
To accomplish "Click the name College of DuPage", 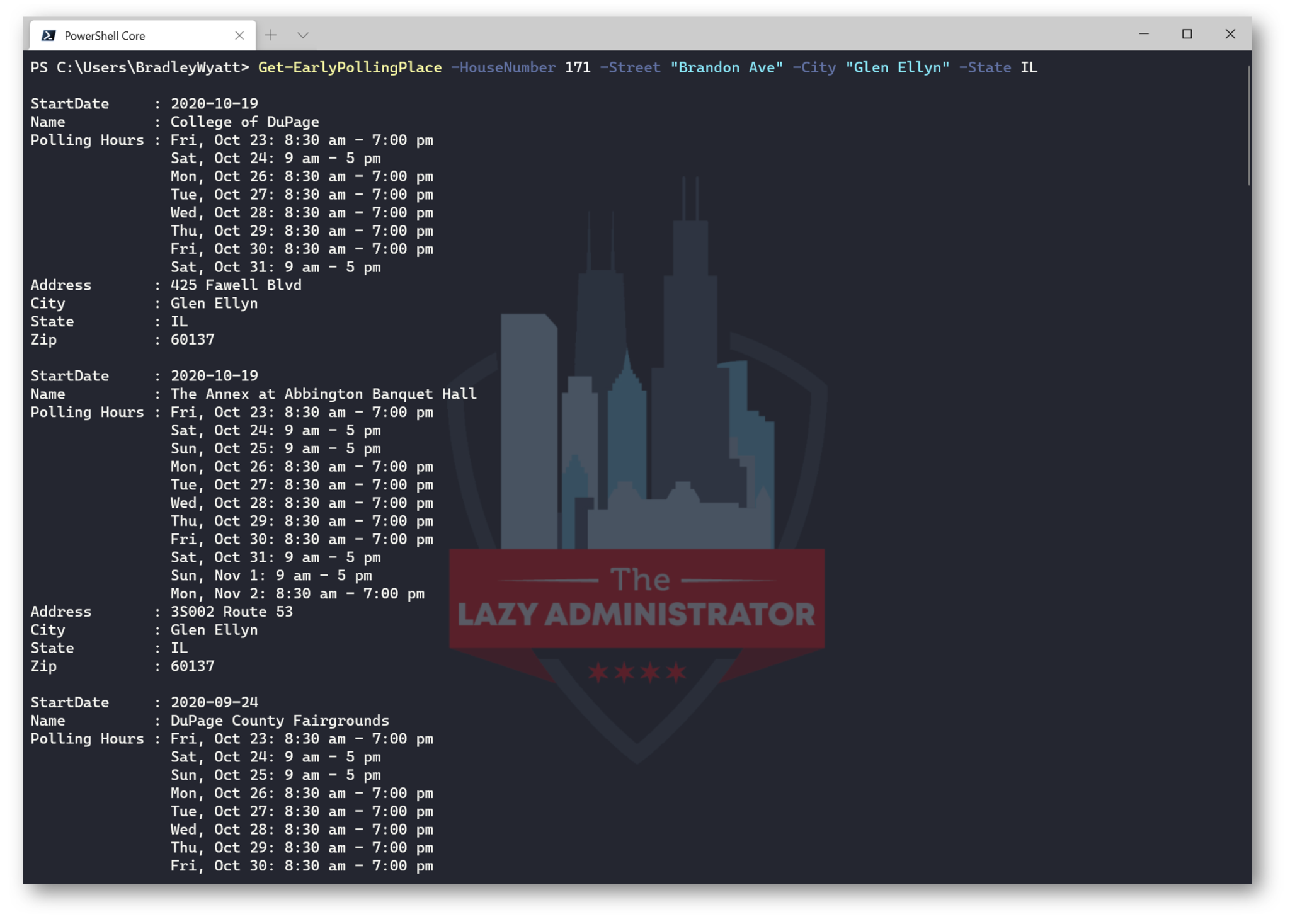I will (x=244, y=122).
